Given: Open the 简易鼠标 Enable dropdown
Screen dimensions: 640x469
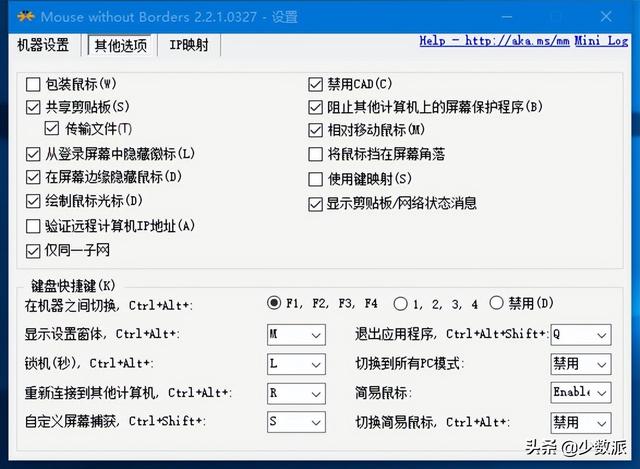Looking at the screenshot, I should pyautogui.click(x=581, y=393).
